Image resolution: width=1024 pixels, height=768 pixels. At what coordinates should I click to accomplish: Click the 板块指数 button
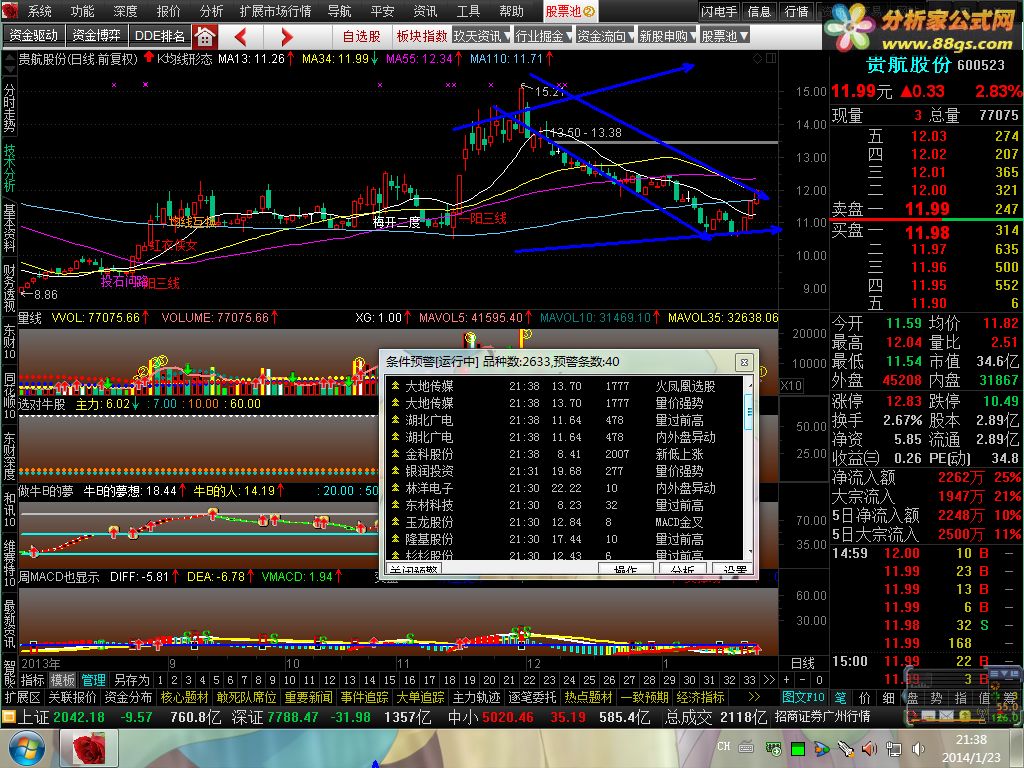point(422,37)
